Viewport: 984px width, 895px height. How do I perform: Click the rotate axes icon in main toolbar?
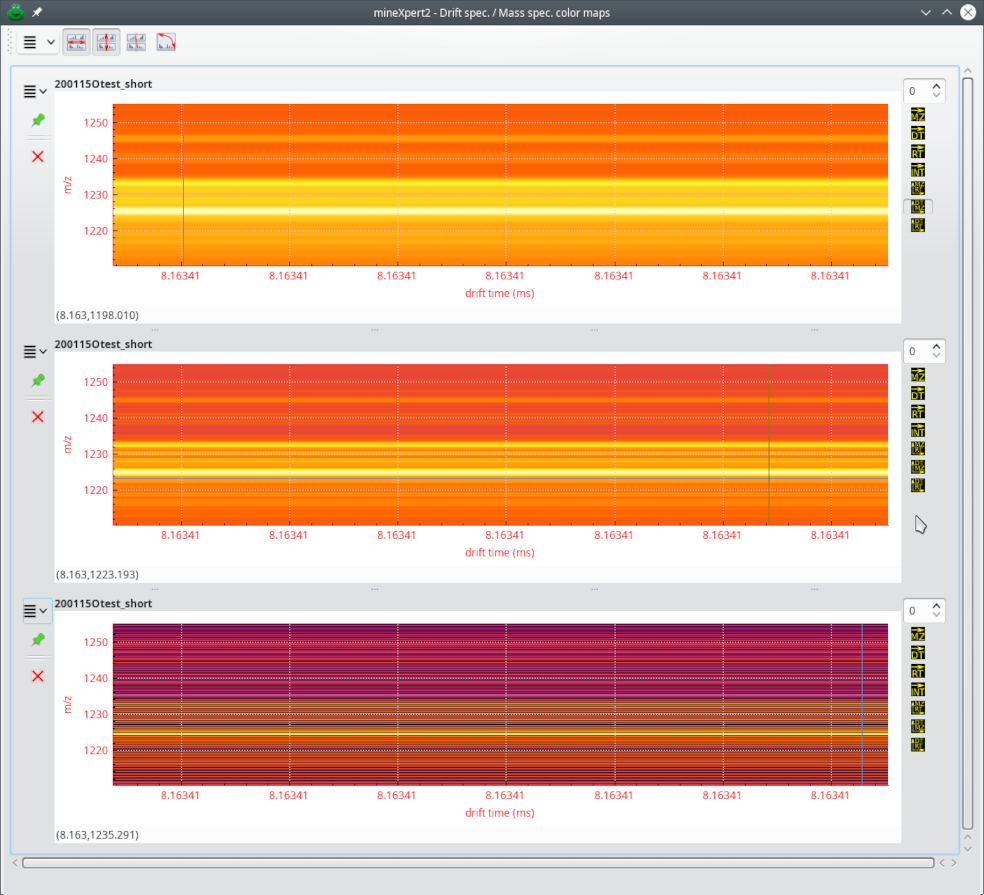click(x=166, y=42)
